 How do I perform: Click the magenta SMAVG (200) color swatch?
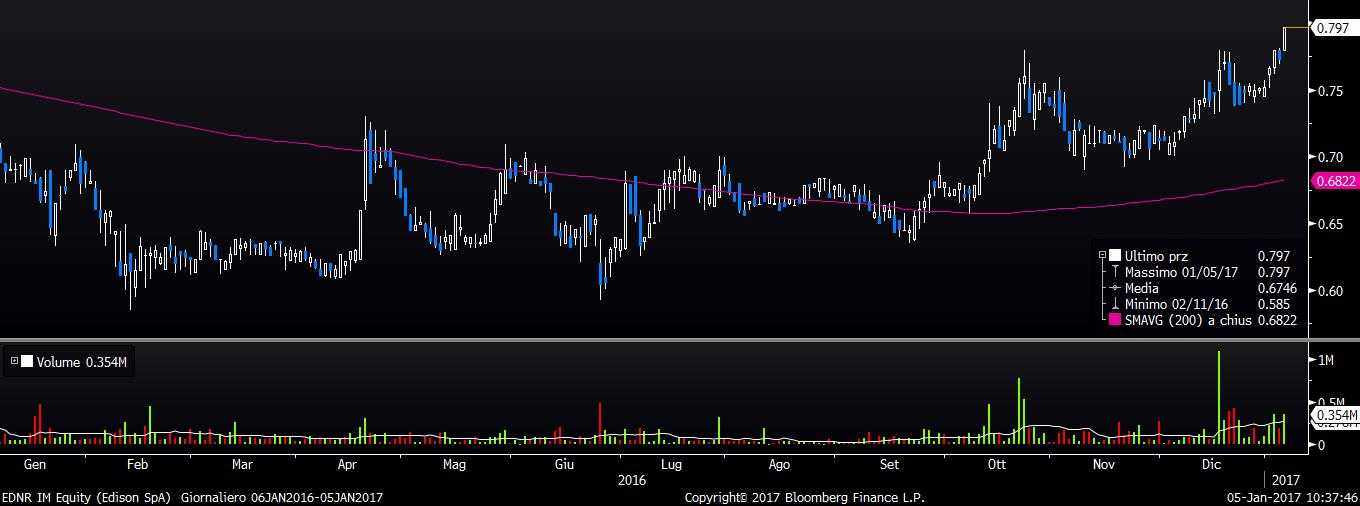tap(1114, 320)
